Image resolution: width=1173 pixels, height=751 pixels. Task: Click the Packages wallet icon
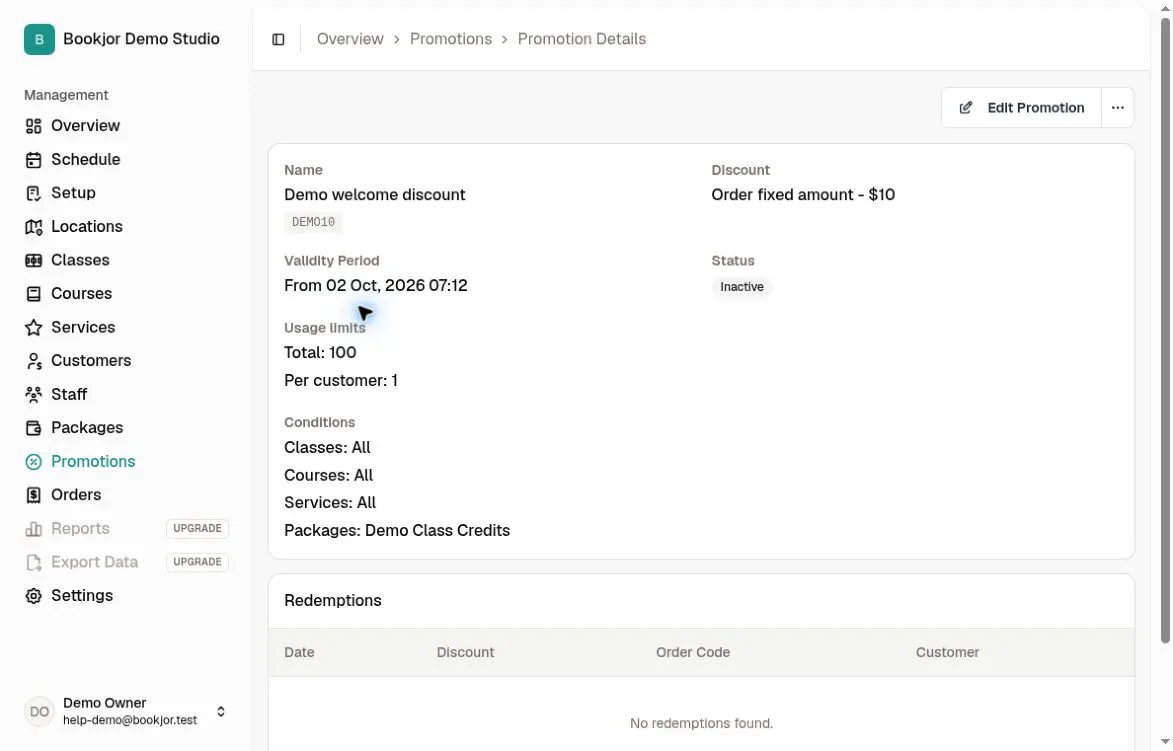coord(33,428)
